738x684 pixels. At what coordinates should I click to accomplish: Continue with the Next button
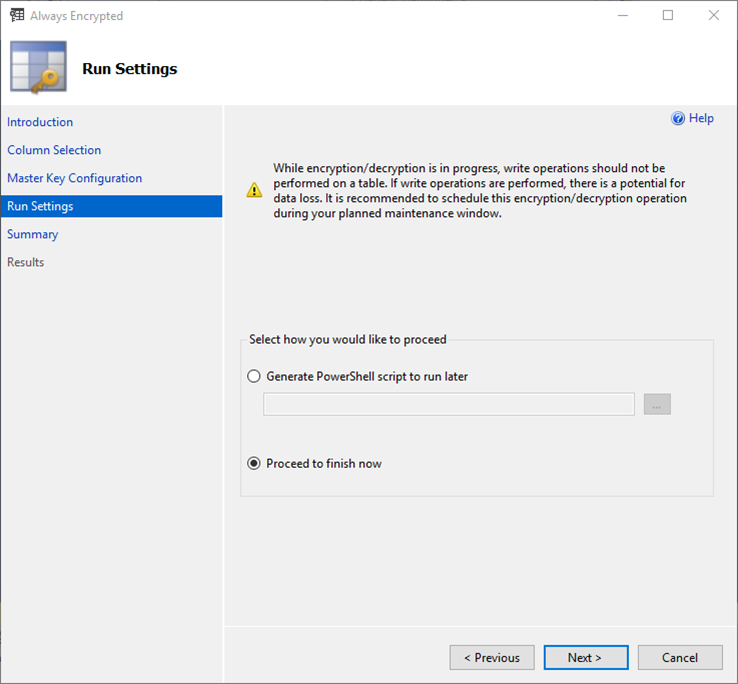(x=585, y=657)
